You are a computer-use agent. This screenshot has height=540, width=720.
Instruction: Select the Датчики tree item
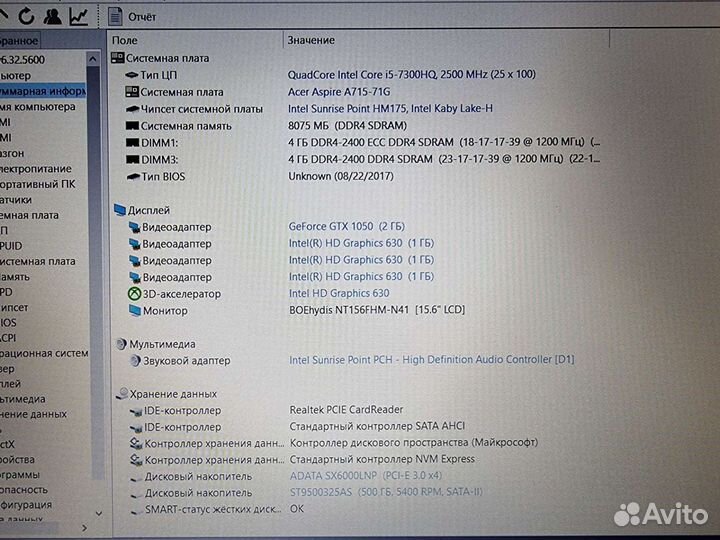point(16,200)
